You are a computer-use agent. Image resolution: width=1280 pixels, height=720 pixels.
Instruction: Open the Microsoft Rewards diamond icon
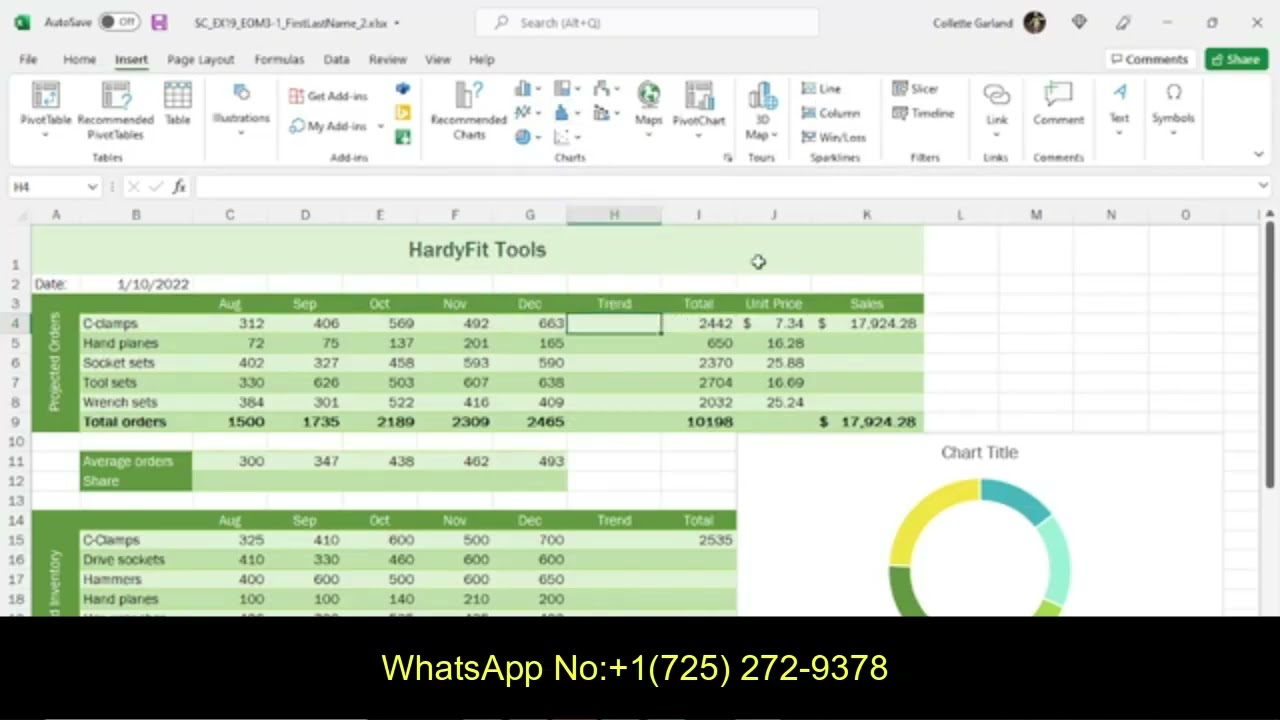coord(1079,22)
